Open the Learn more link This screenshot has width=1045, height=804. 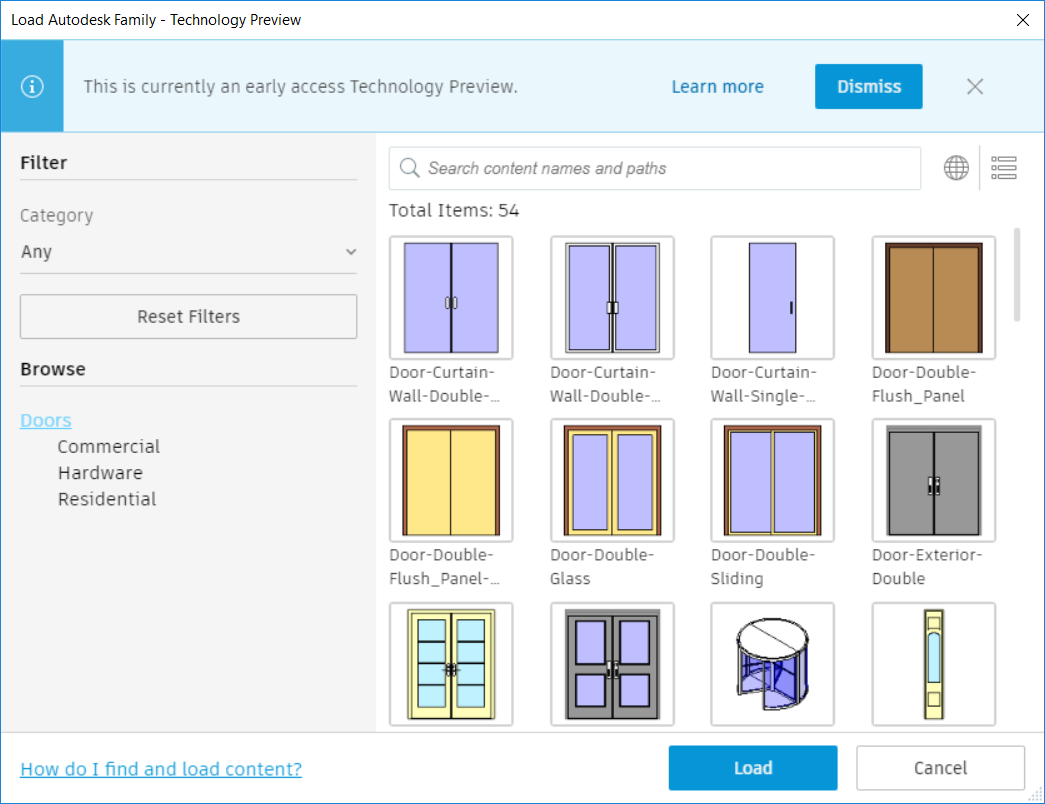(x=717, y=87)
